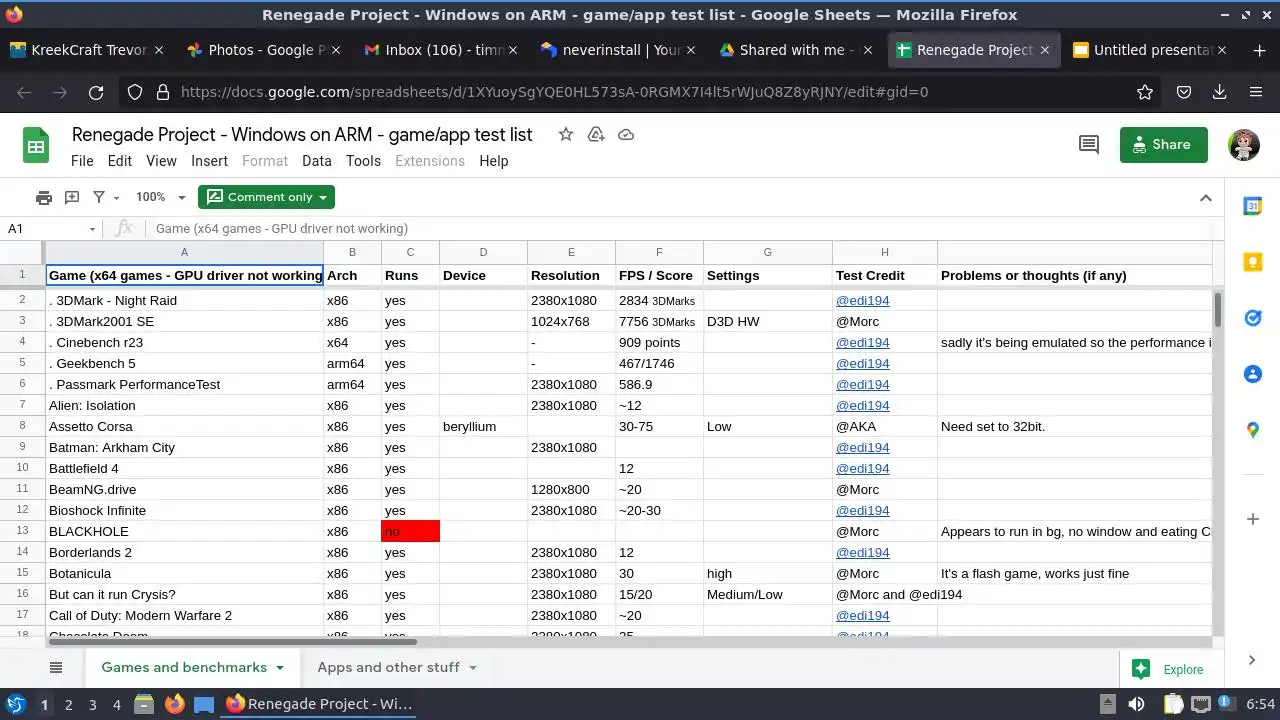
Task: Print the spreadsheet with printer icon
Action: coord(44,197)
